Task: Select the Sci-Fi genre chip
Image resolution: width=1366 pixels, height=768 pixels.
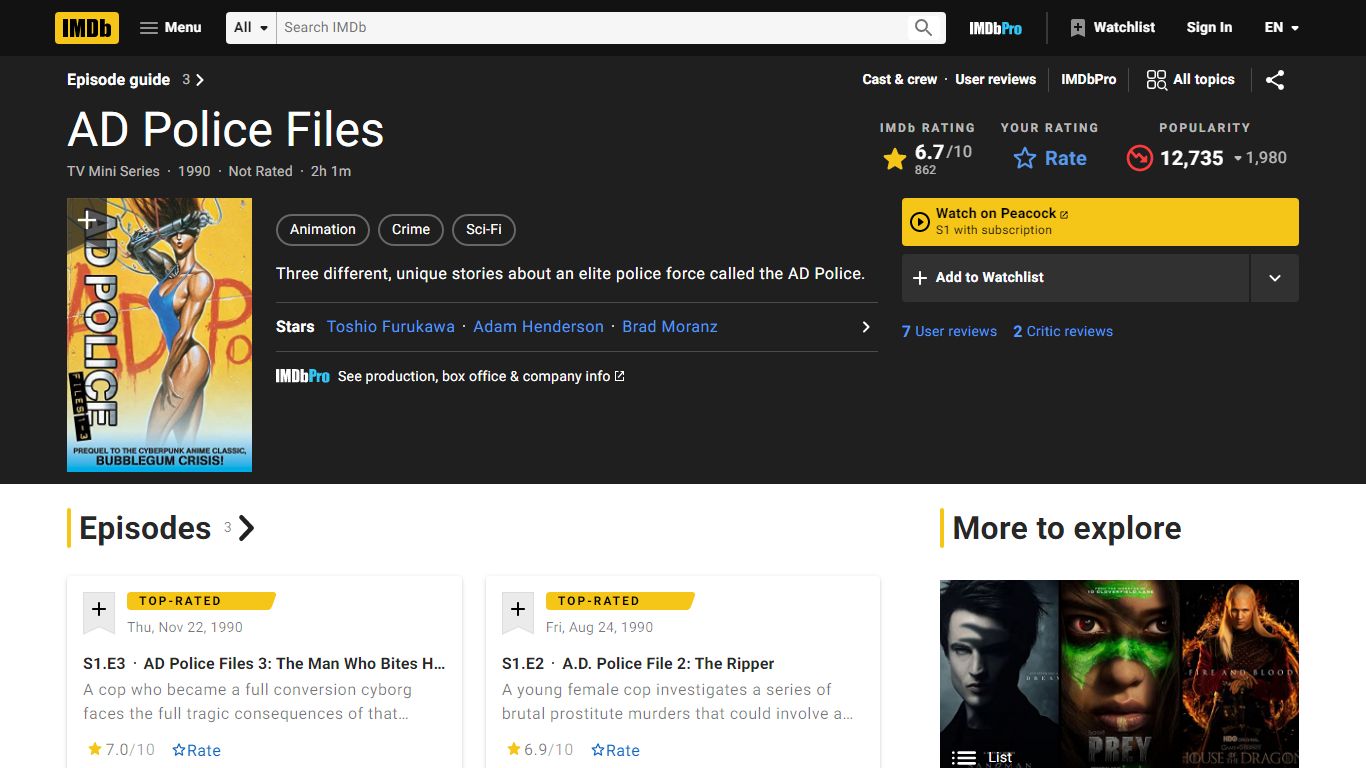Action: [484, 230]
